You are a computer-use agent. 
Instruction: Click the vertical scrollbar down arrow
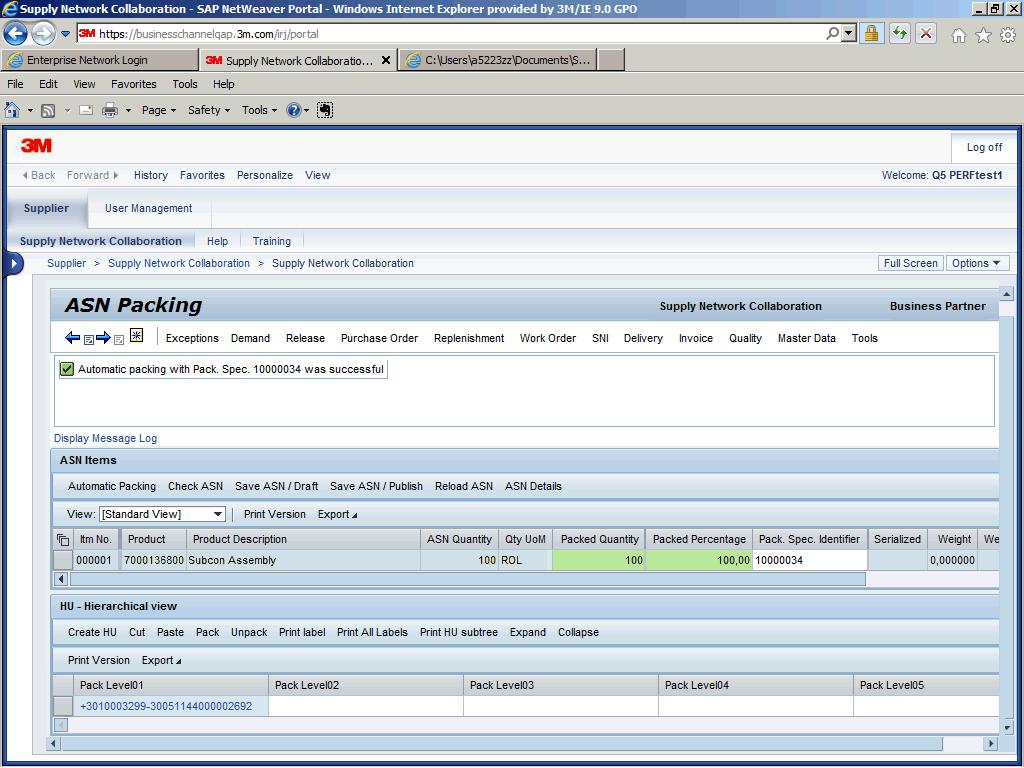(x=1006, y=726)
